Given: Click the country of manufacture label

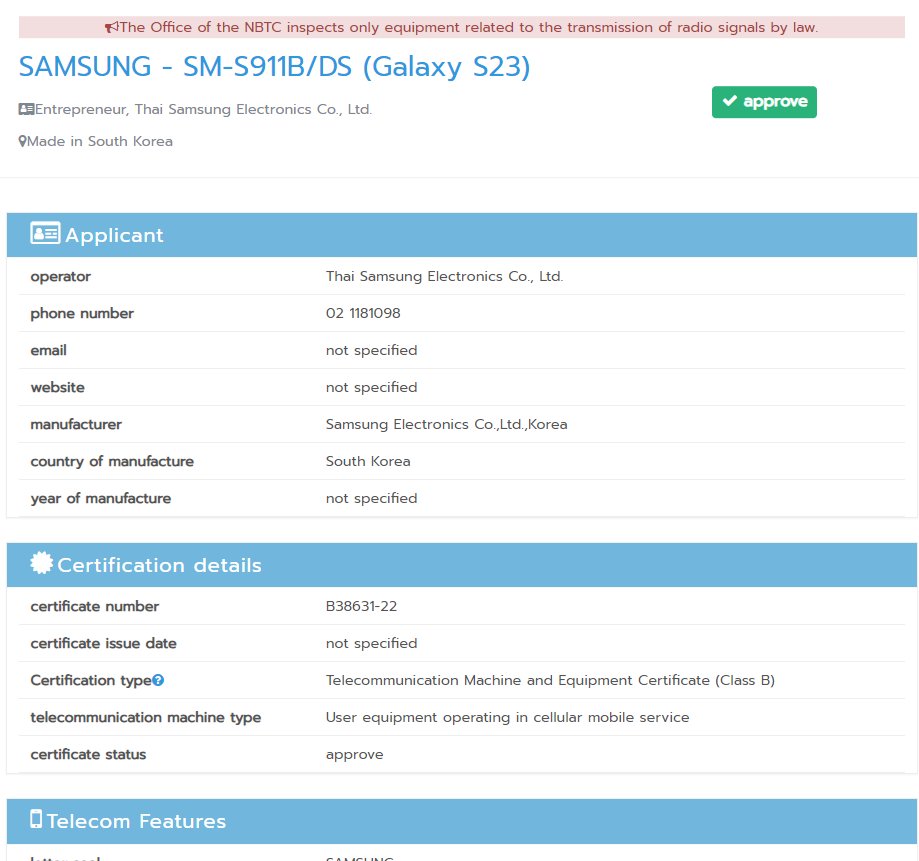Looking at the screenshot, I should (112, 461).
